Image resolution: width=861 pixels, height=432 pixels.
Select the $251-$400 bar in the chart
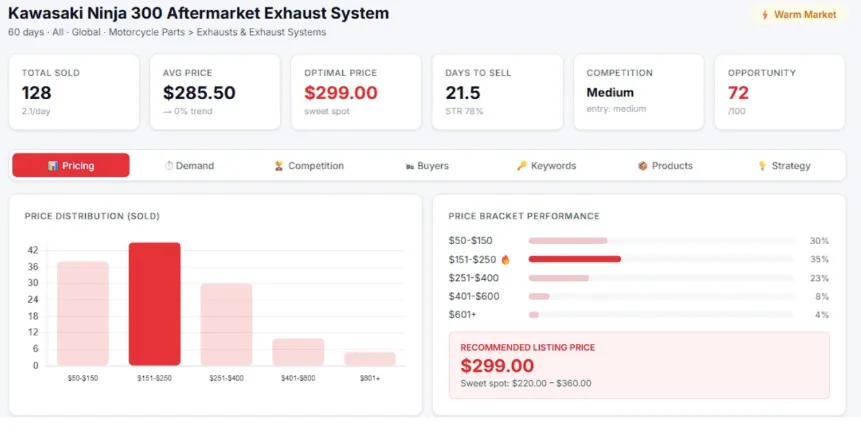(226, 324)
